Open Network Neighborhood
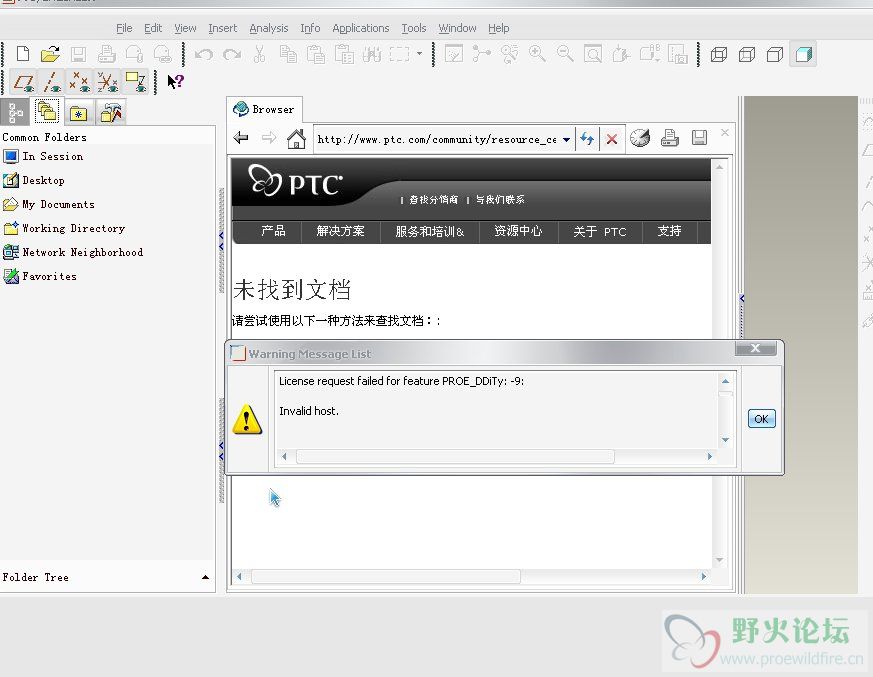 pos(73,252)
